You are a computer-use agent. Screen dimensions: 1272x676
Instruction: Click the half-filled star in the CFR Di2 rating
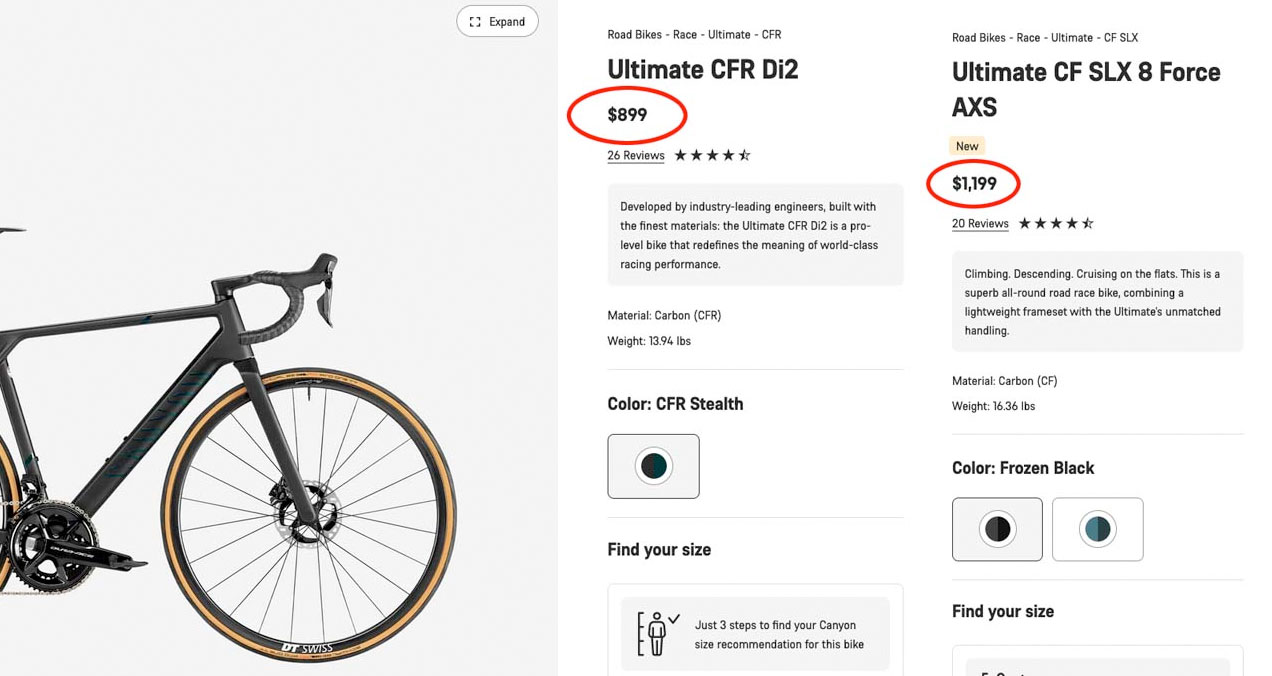pos(742,155)
